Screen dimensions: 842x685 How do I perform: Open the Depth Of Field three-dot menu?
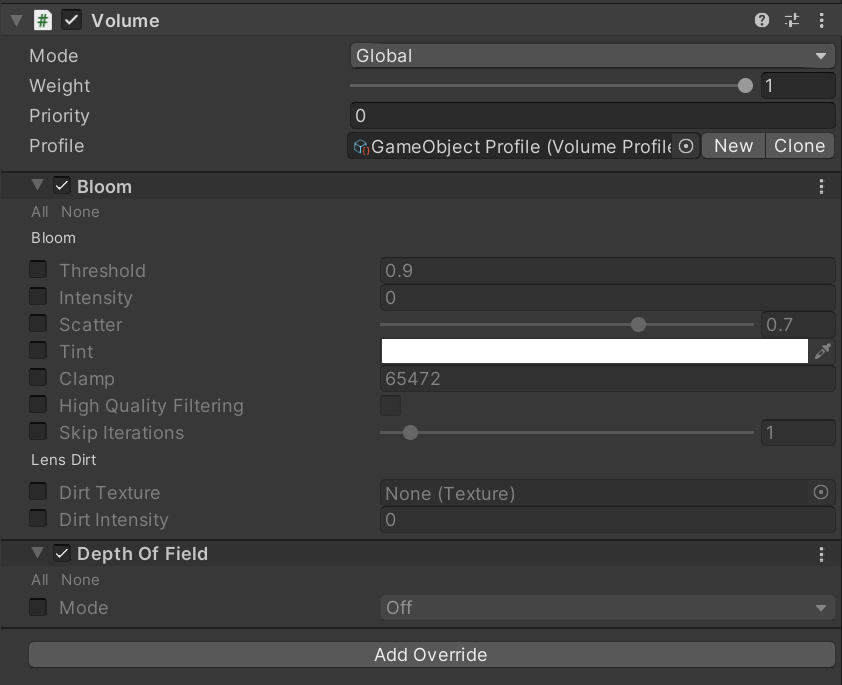pyautogui.click(x=821, y=555)
